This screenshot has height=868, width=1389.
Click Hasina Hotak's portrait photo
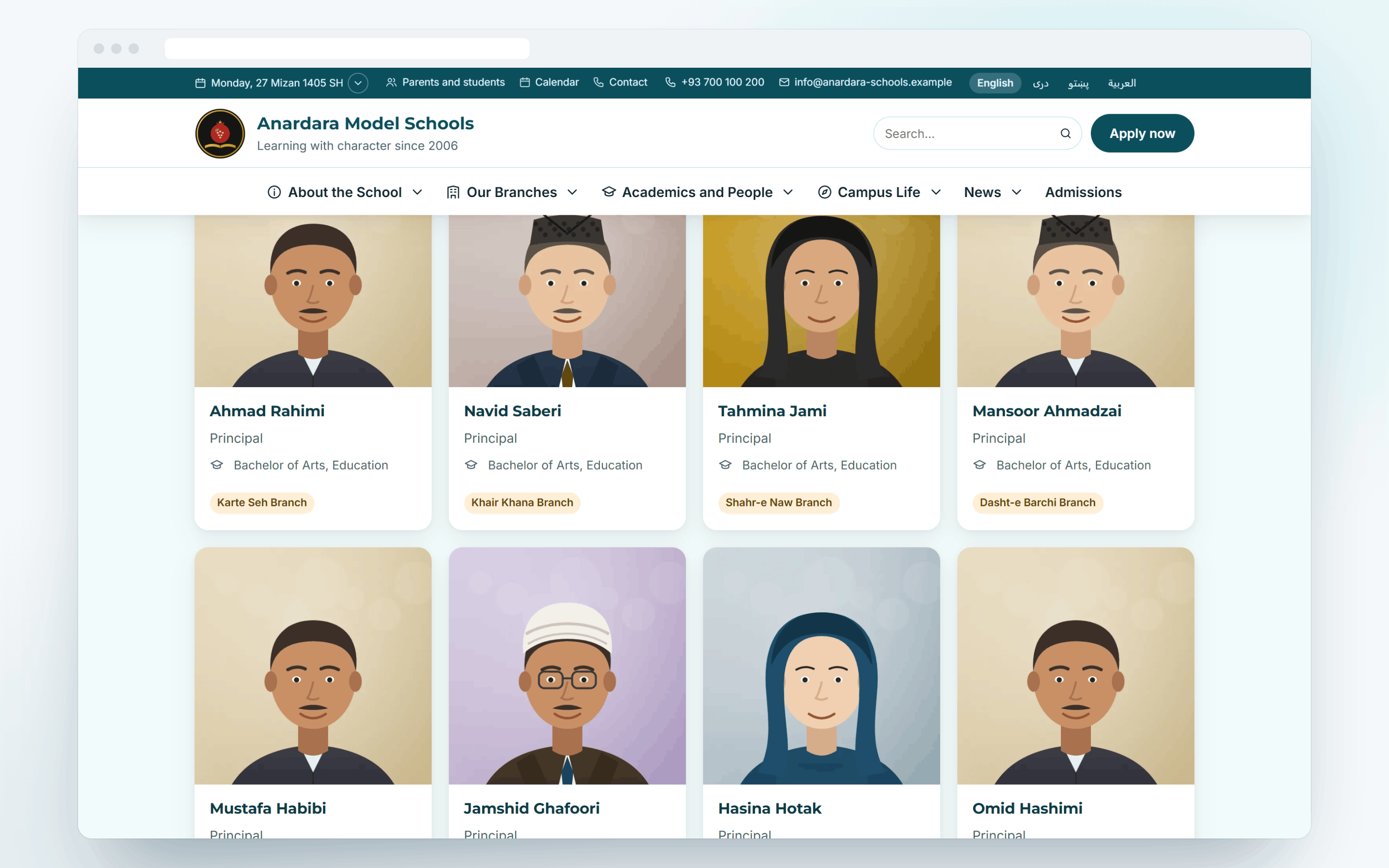(821, 666)
